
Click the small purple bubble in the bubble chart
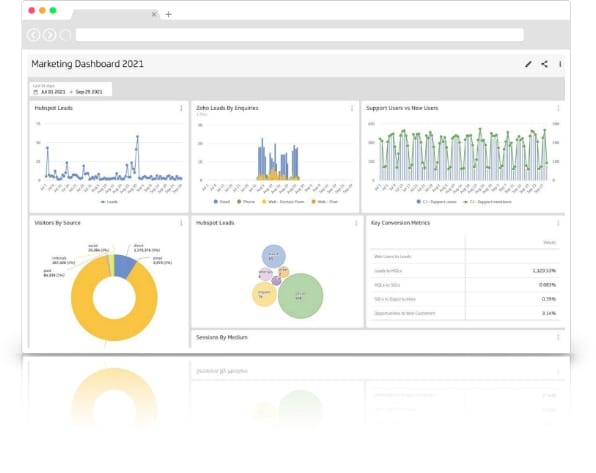coord(276,281)
